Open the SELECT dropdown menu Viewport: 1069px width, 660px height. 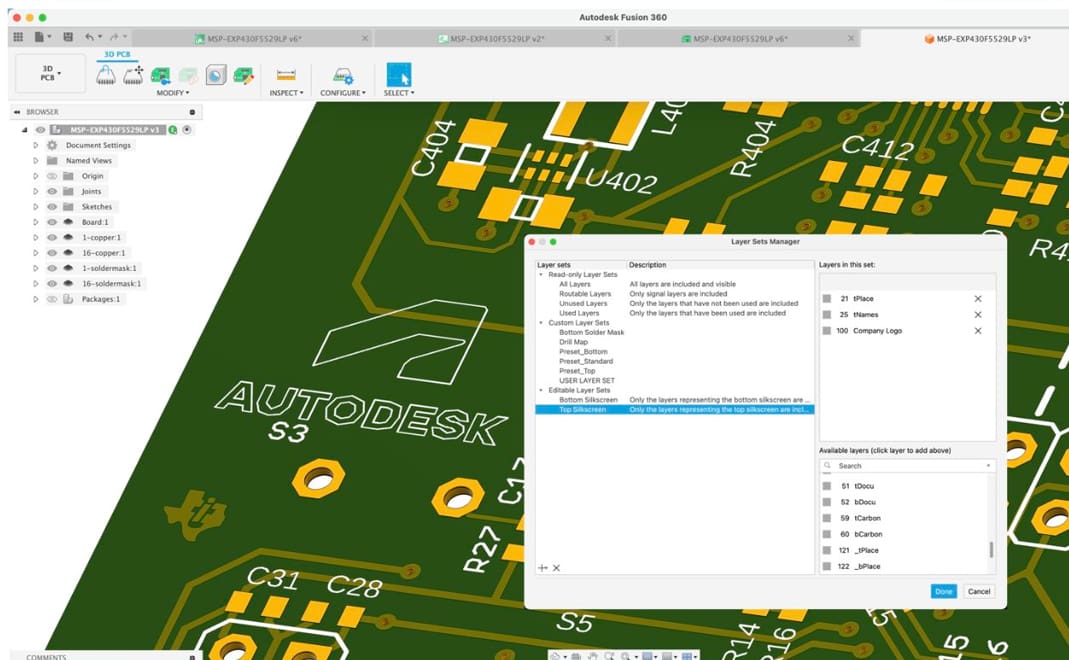[399, 93]
